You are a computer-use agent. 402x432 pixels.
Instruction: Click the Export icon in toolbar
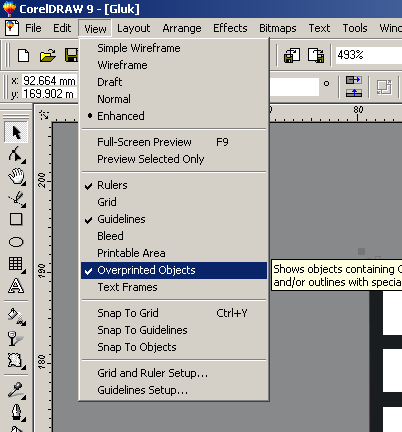tap(316, 55)
